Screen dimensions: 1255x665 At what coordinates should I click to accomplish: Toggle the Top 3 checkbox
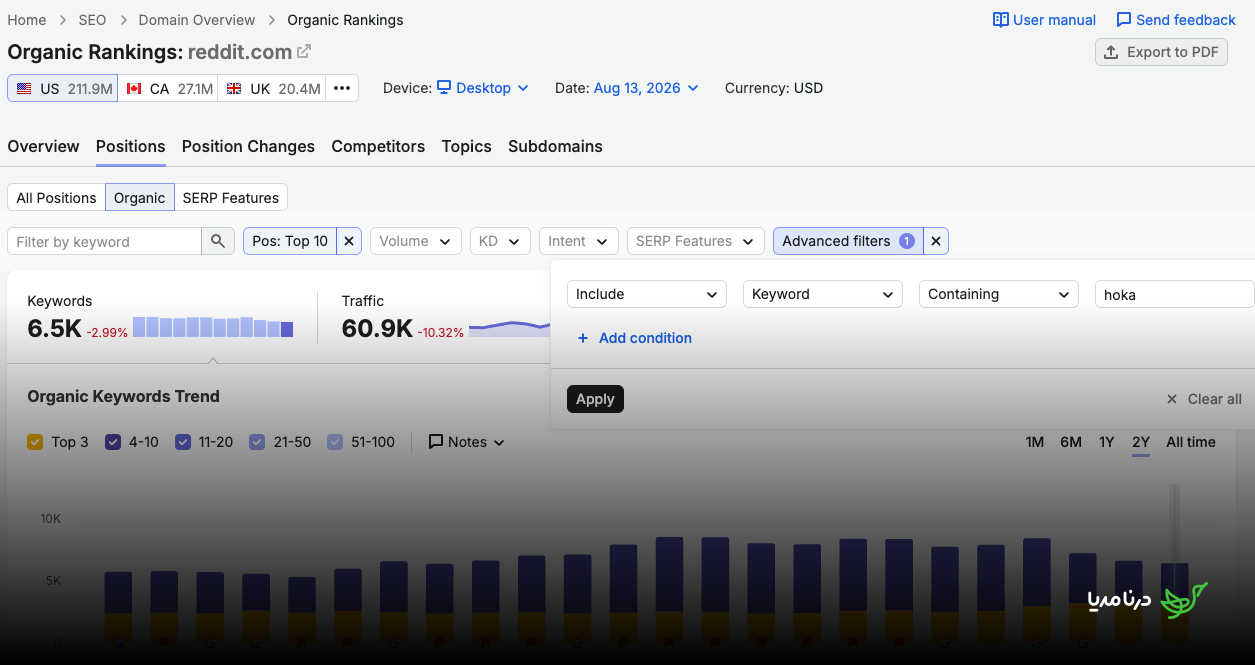click(x=35, y=442)
